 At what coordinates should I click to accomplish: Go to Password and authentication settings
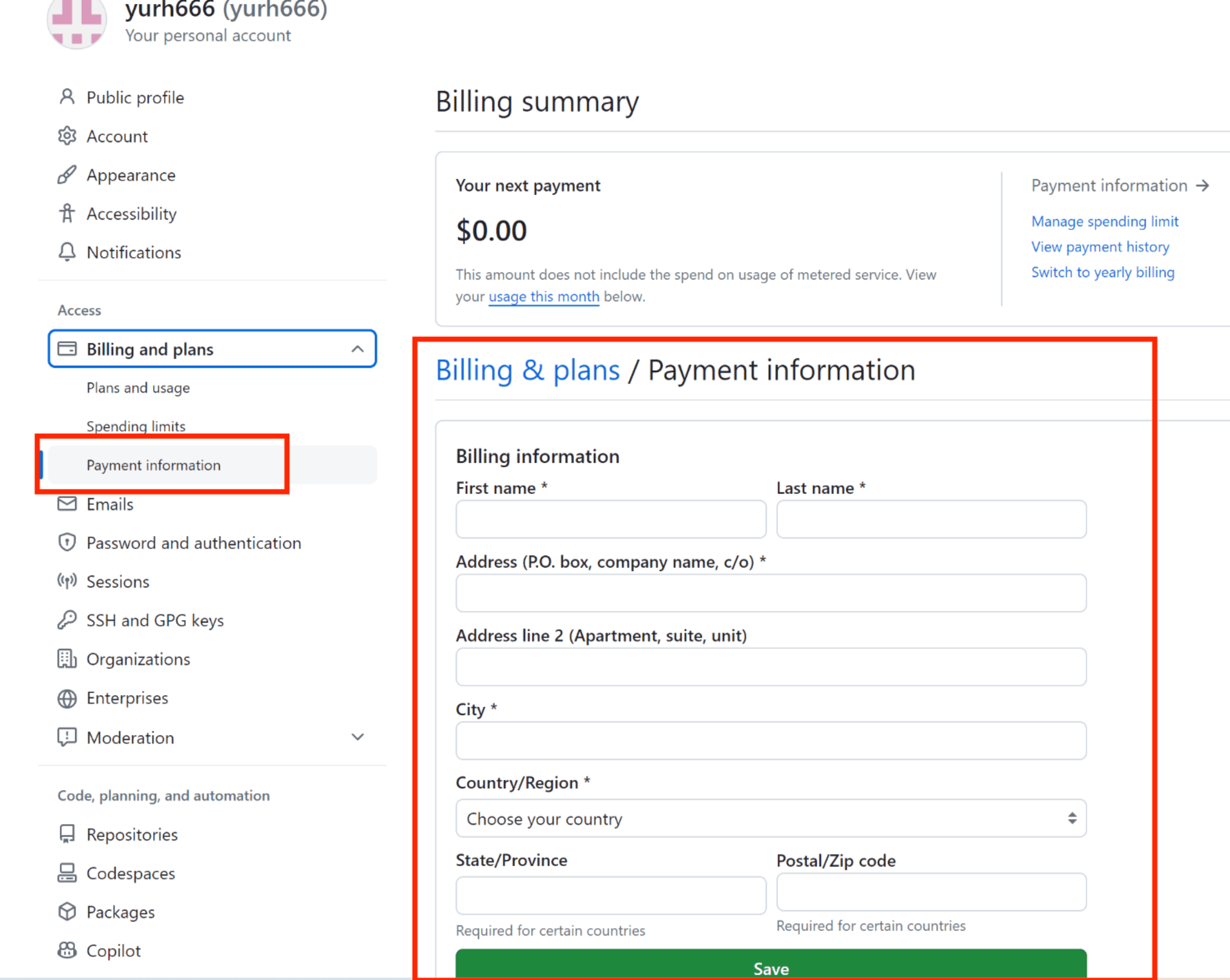point(194,543)
